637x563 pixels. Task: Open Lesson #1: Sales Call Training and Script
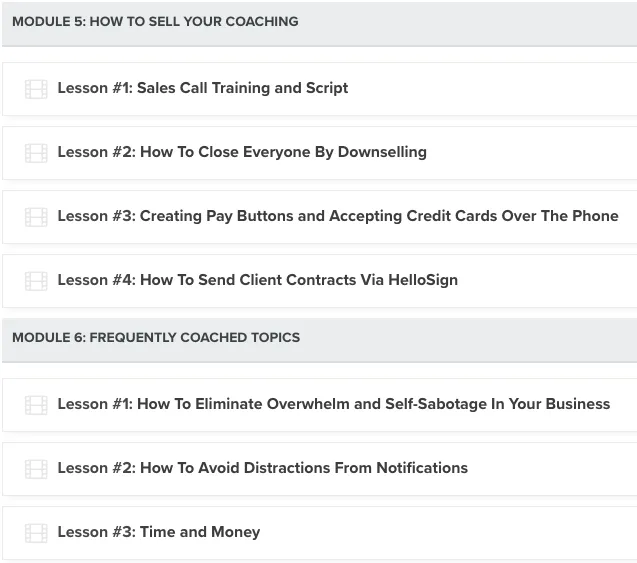coord(202,88)
